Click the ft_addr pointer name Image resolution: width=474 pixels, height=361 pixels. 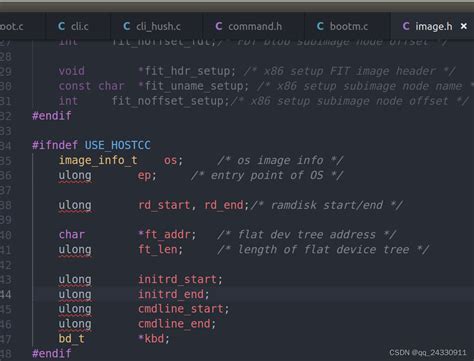pyautogui.click(x=167, y=235)
